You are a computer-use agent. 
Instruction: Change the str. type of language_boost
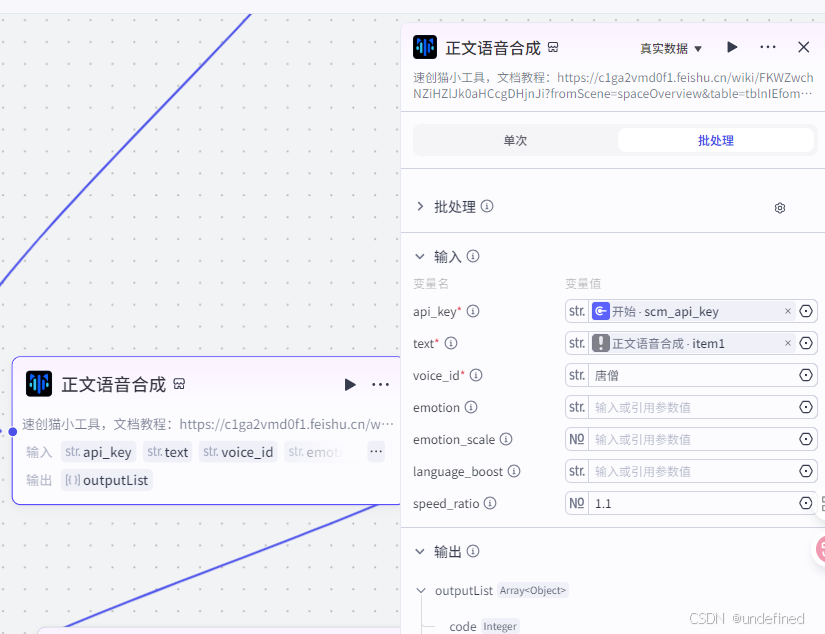coord(577,471)
